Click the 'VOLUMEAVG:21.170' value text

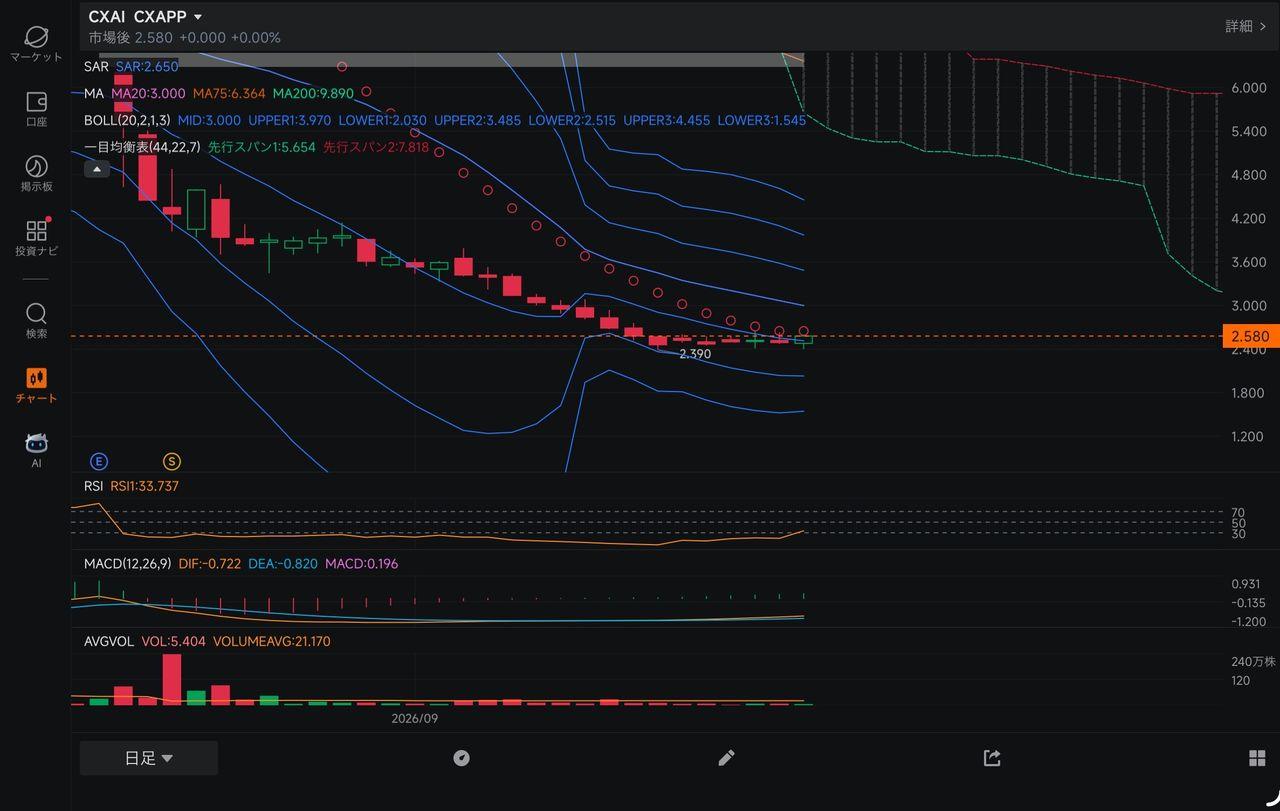(x=271, y=641)
